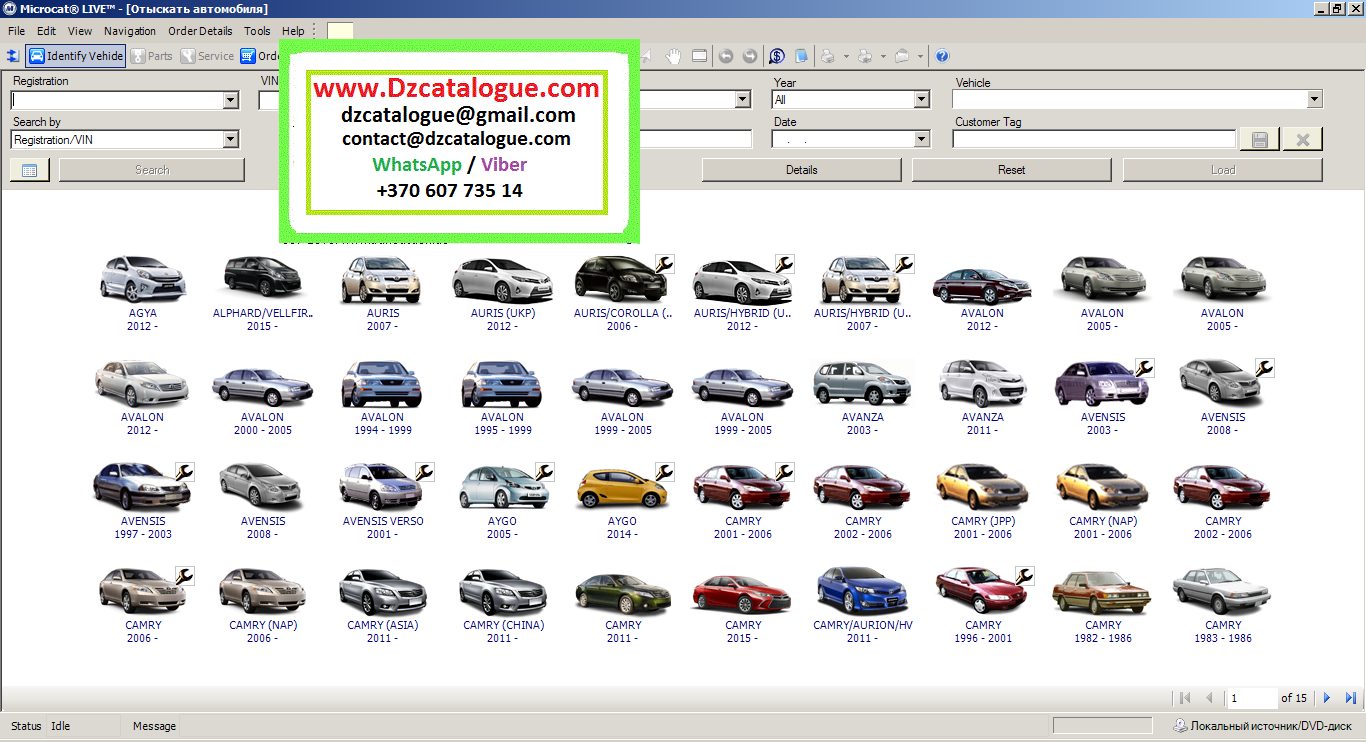Viewport: 1366px width, 742px height.
Task: Select the CAMRY/AURION/HV 2011 thumbnail
Action: click(x=862, y=591)
